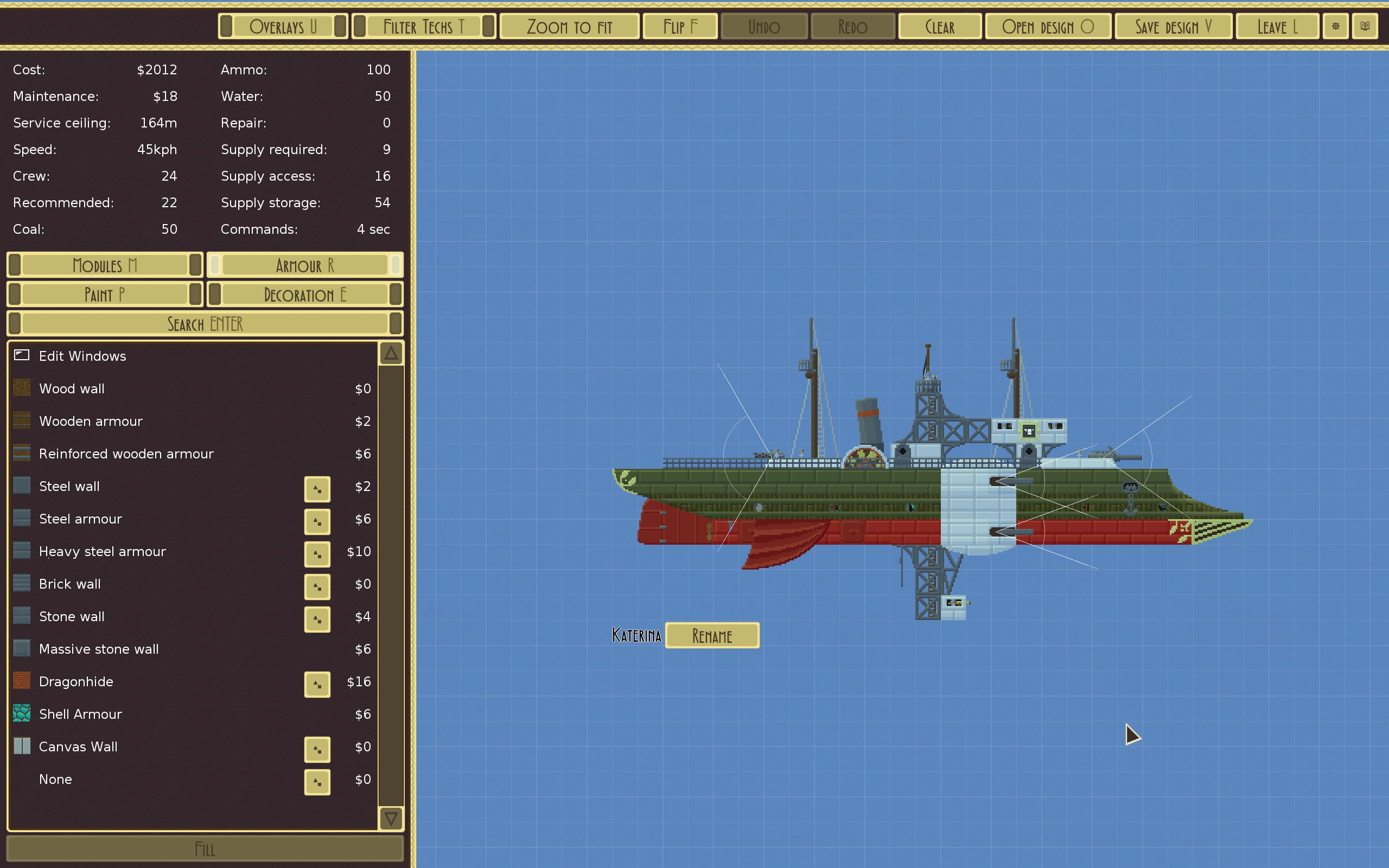The width and height of the screenshot is (1389, 868).
Task: Switch to the Paint tab
Action: pyautogui.click(x=105, y=295)
